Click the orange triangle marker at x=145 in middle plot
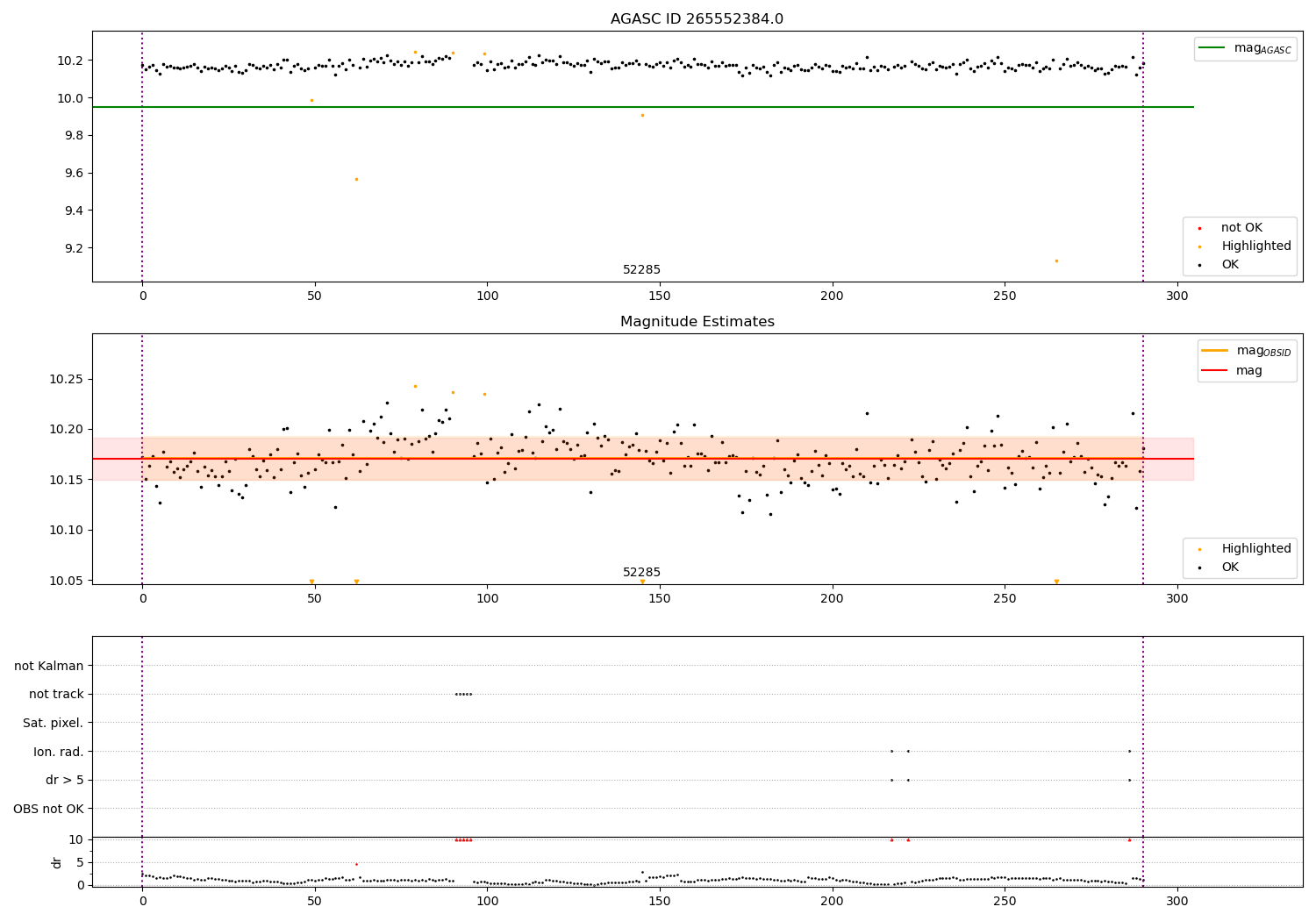The height and width of the screenshot is (921, 1316). 642,582
